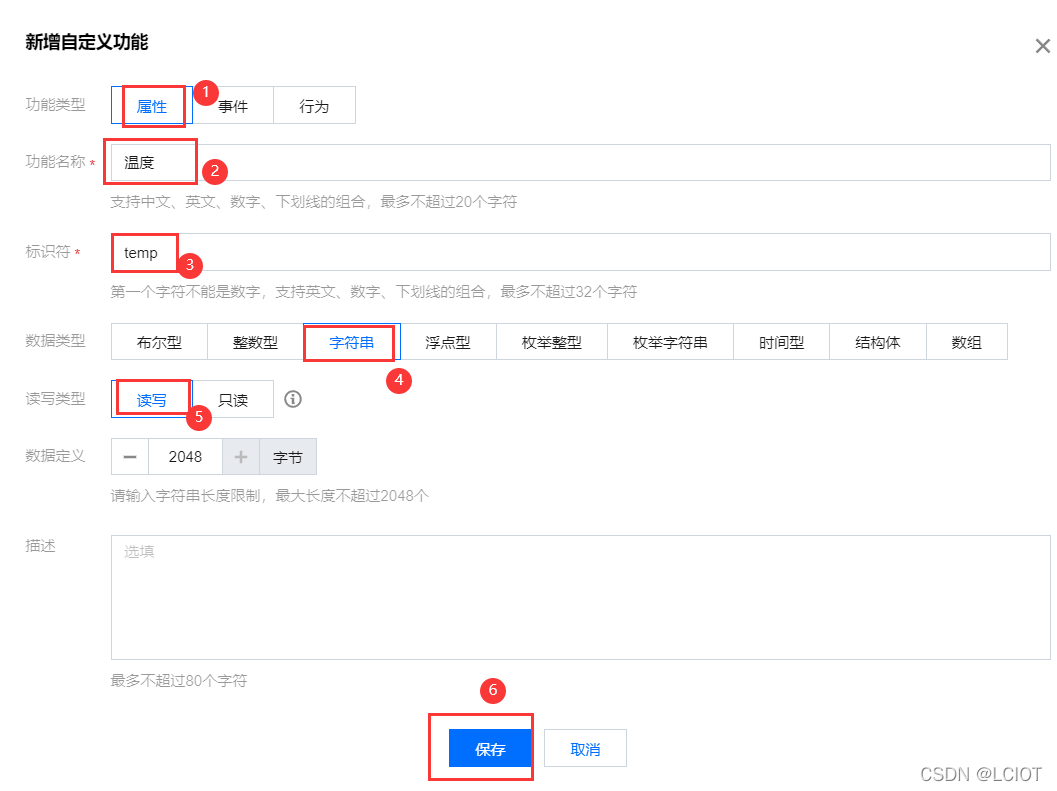1057x791 pixels.
Task: Click the 保存 button to save
Action: coord(488,747)
